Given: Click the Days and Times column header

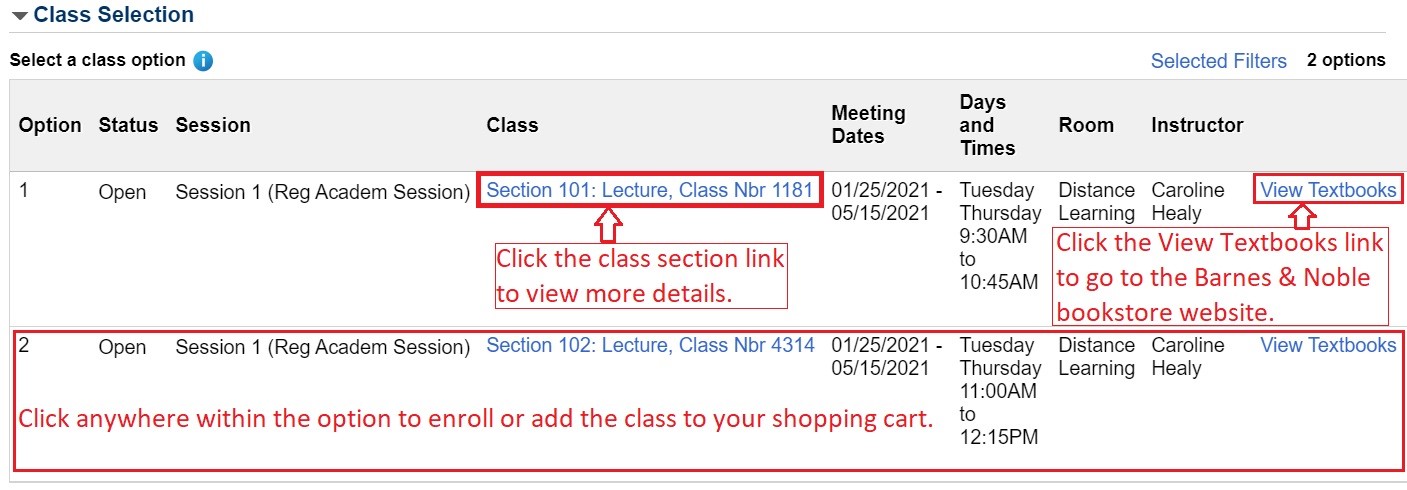Looking at the screenshot, I should click(986, 125).
